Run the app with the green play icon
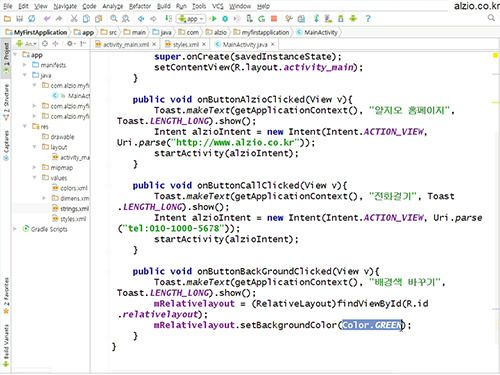This screenshot has width=500, height=375. (213, 19)
